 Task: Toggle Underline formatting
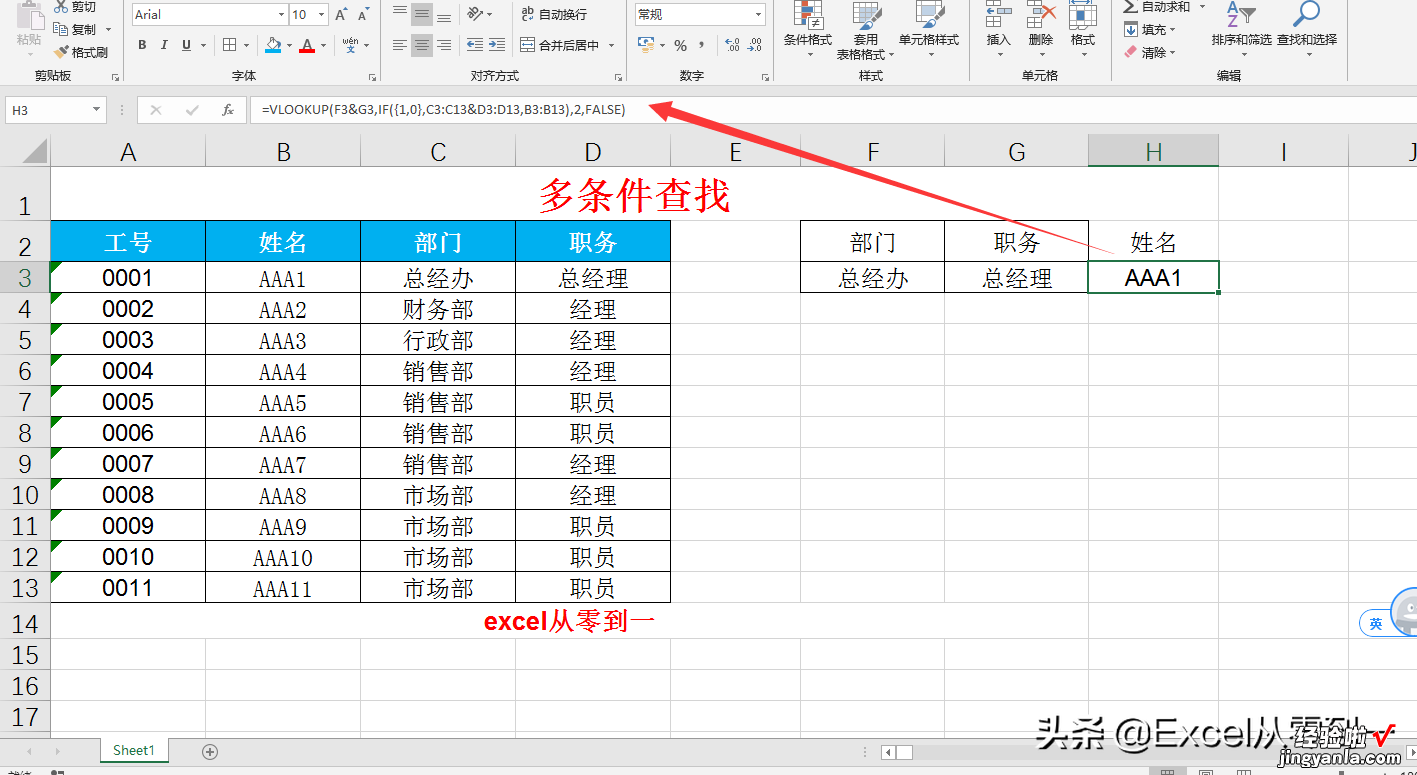pyautogui.click(x=187, y=45)
